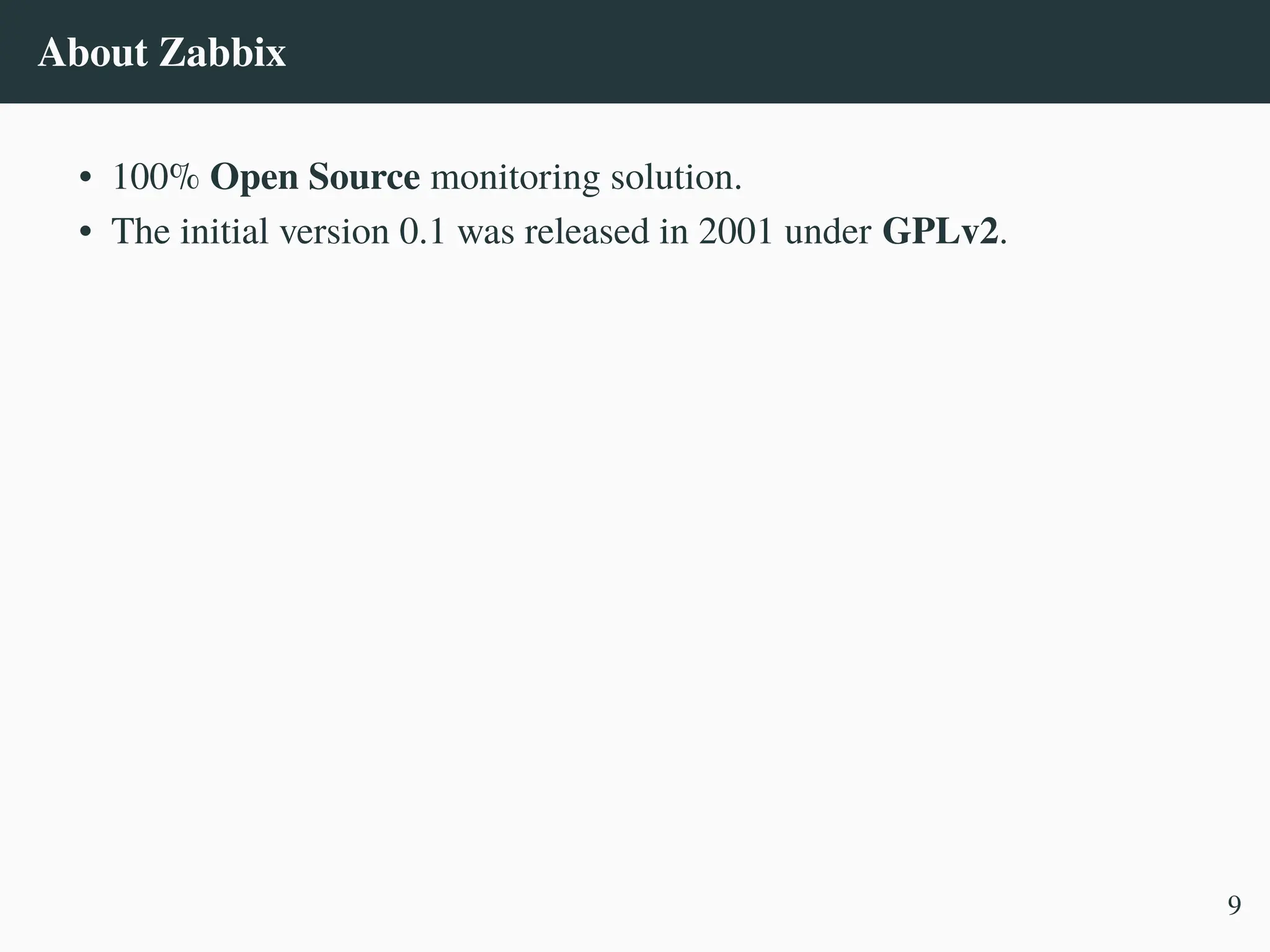Viewport: 1270px width, 952px height.
Task: Click the word "solution." in first bullet
Action: point(676,177)
